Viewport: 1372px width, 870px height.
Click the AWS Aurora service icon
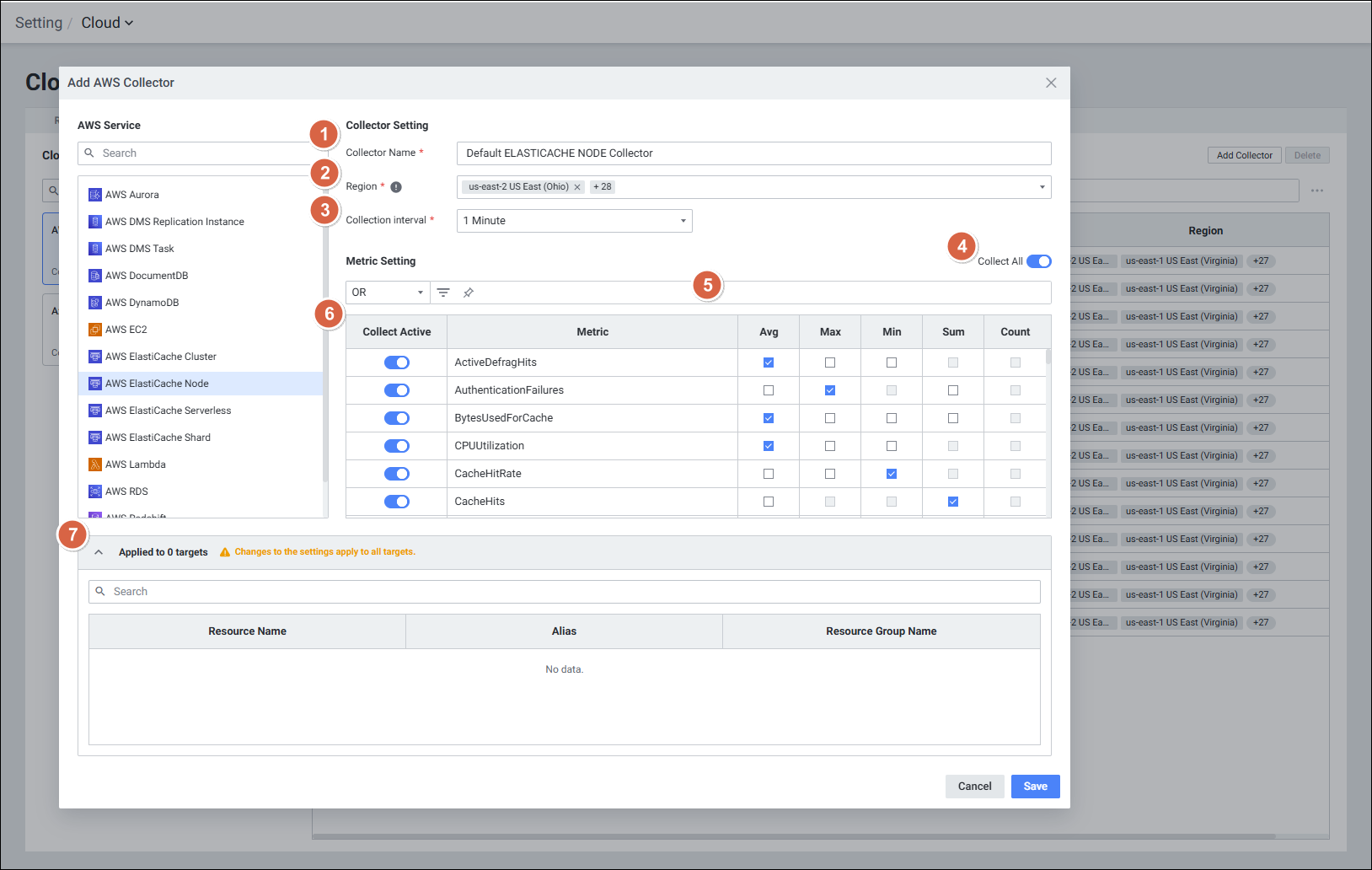click(95, 195)
